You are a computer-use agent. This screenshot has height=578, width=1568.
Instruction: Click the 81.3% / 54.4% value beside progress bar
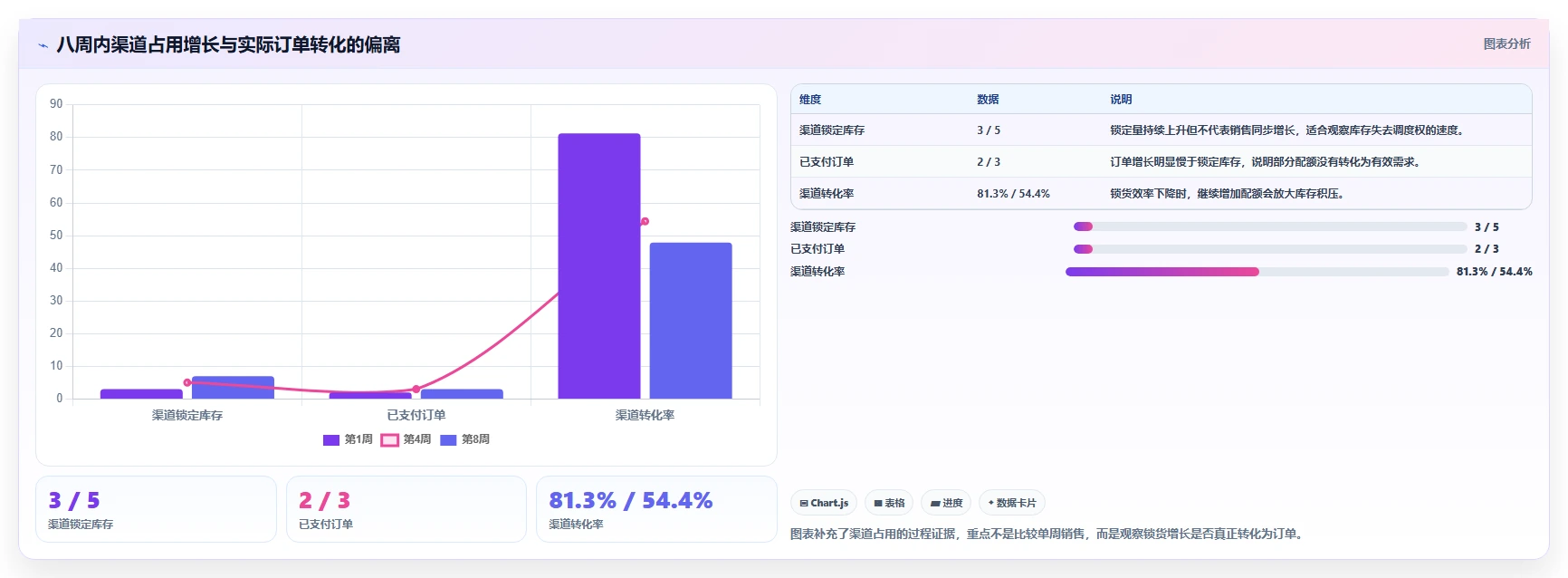(1494, 272)
